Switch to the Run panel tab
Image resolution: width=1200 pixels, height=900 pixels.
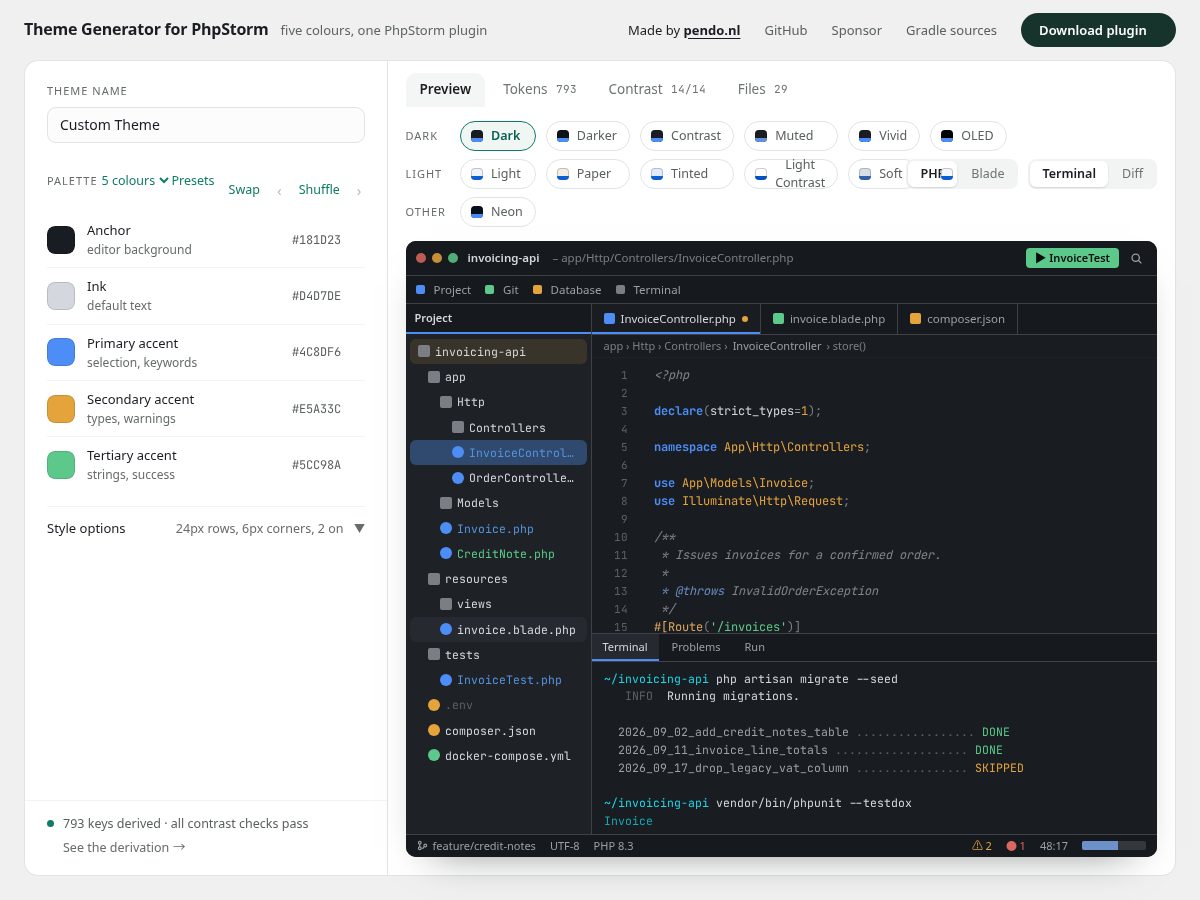pos(755,647)
